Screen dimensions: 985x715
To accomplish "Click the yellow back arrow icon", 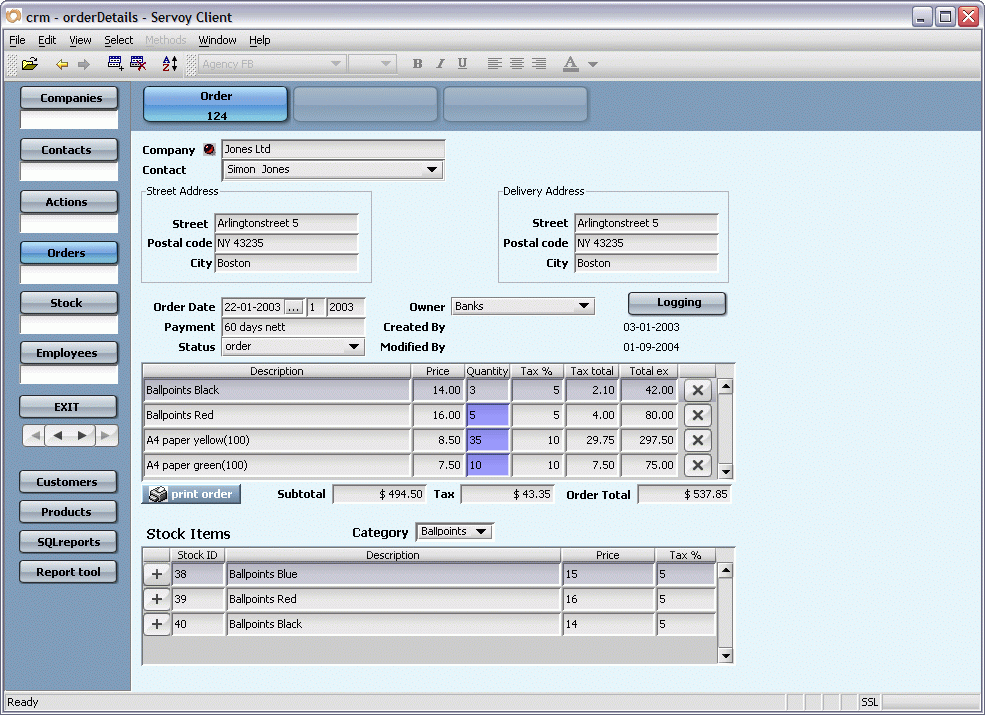I will 62,64.
